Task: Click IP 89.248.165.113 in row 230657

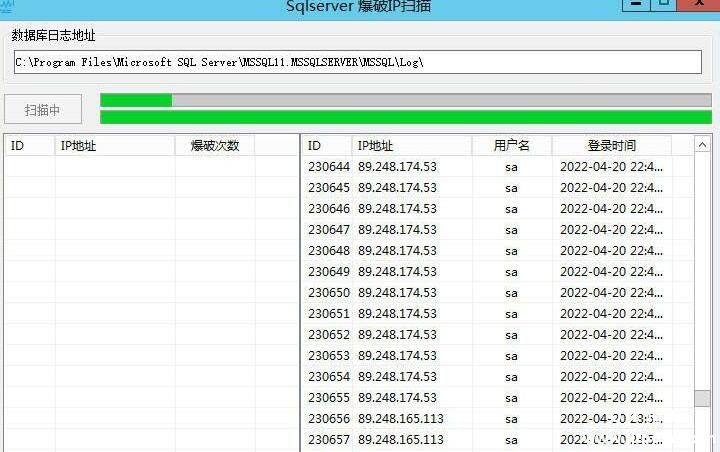Action: tap(401, 440)
